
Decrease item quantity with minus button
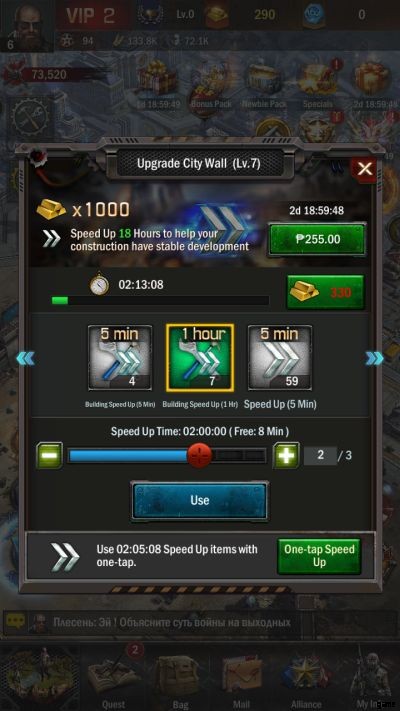pyautogui.click(x=49, y=455)
